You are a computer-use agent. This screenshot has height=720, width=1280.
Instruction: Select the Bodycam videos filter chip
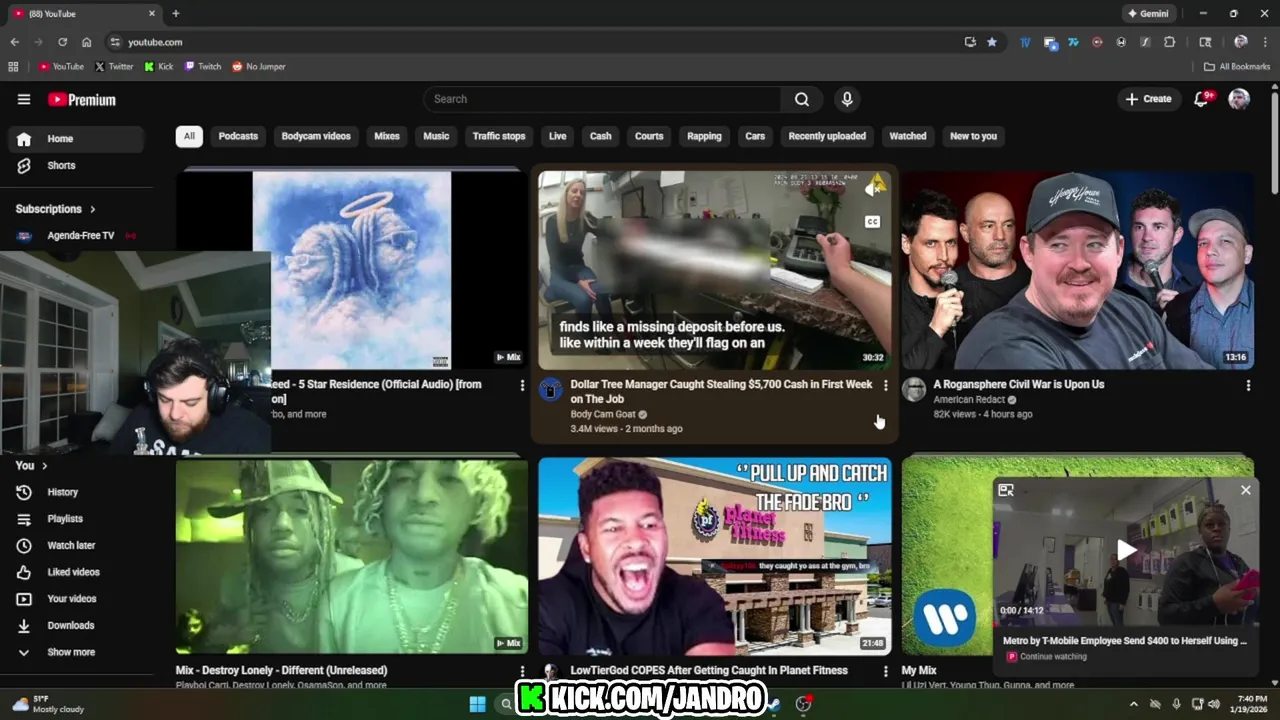pos(316,136)
